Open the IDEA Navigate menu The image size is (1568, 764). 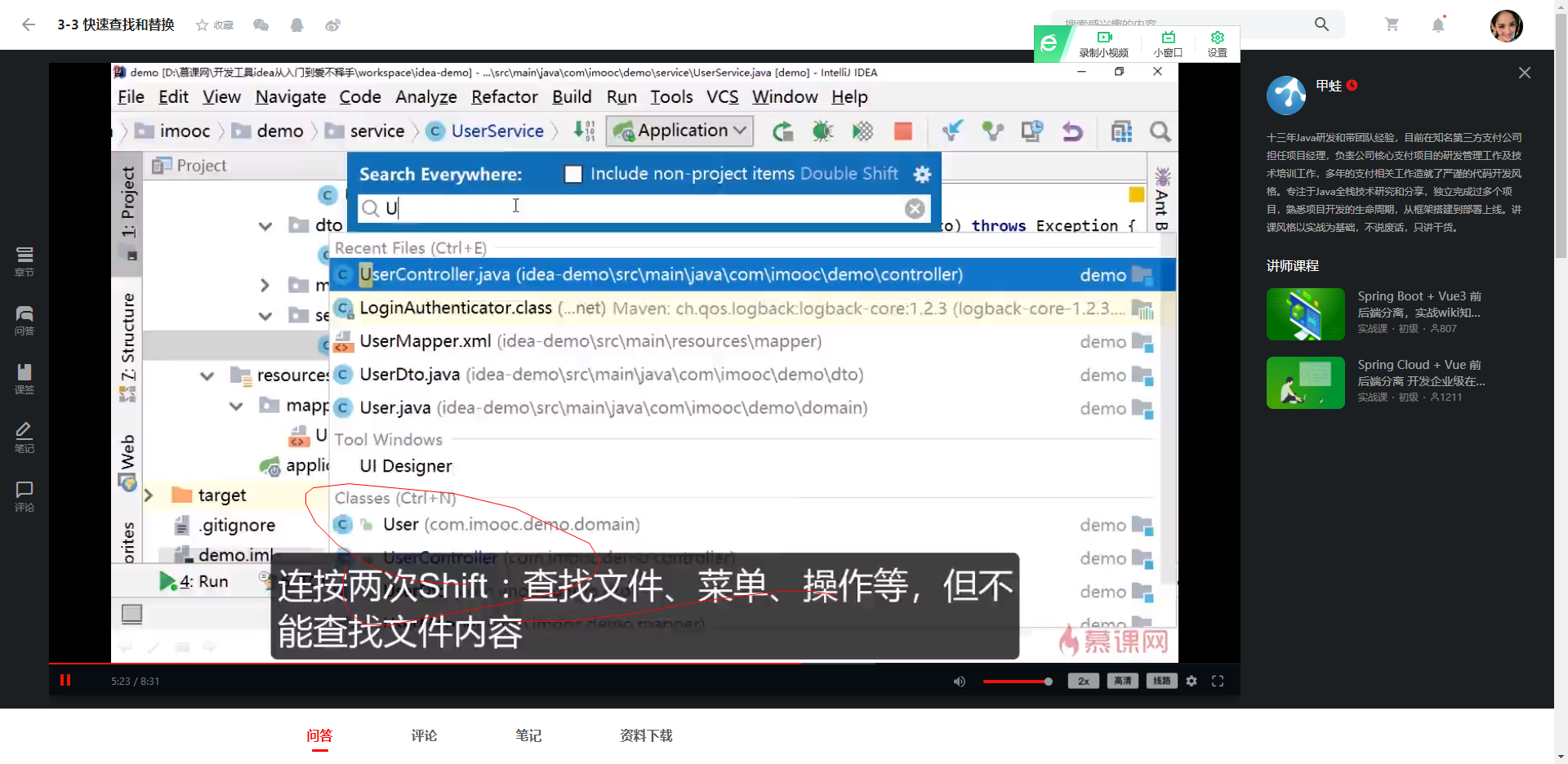[x=291, y=97]
